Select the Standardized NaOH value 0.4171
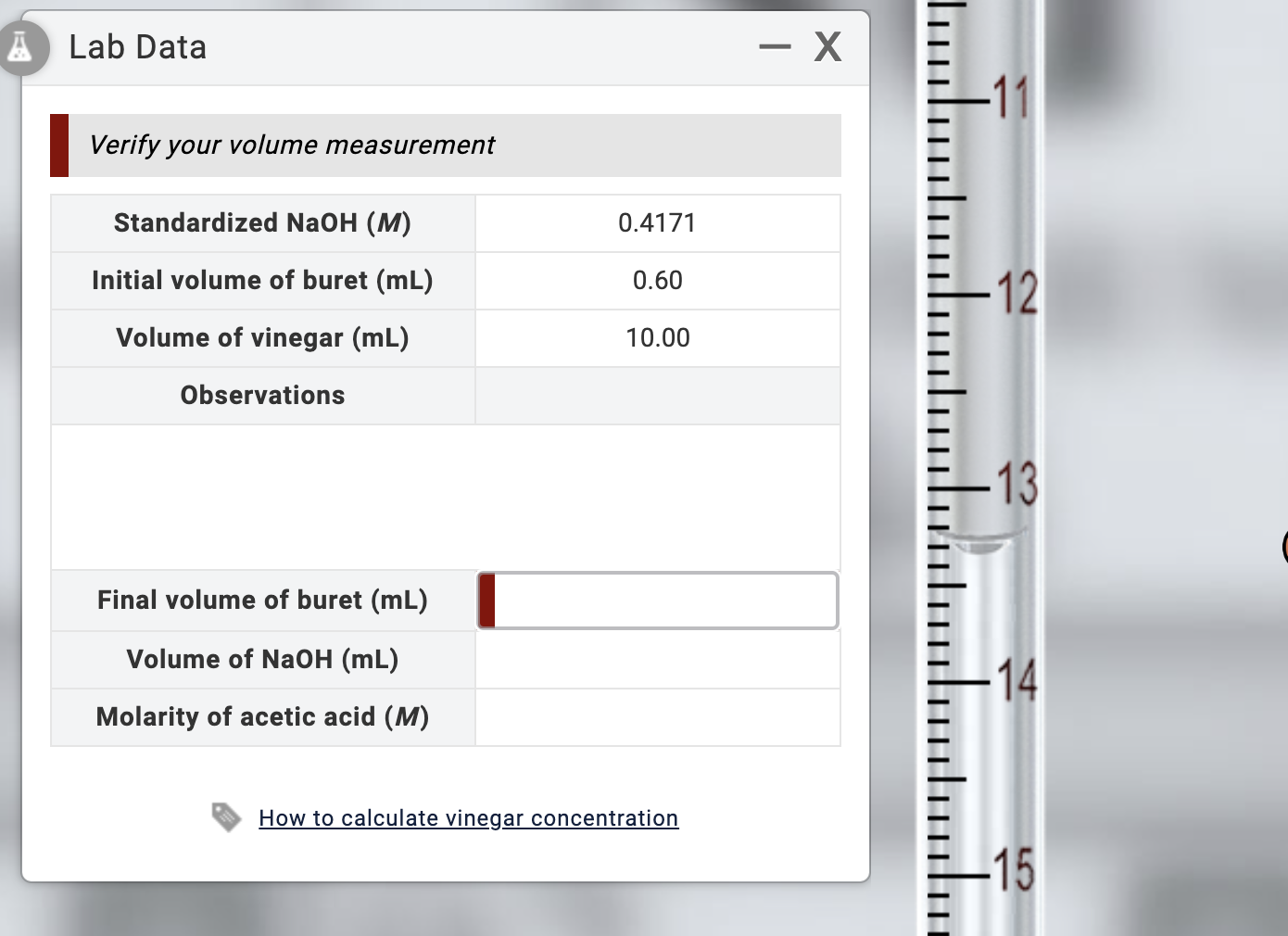Viewport: 1288px width, 936px height. coord(657,222)
